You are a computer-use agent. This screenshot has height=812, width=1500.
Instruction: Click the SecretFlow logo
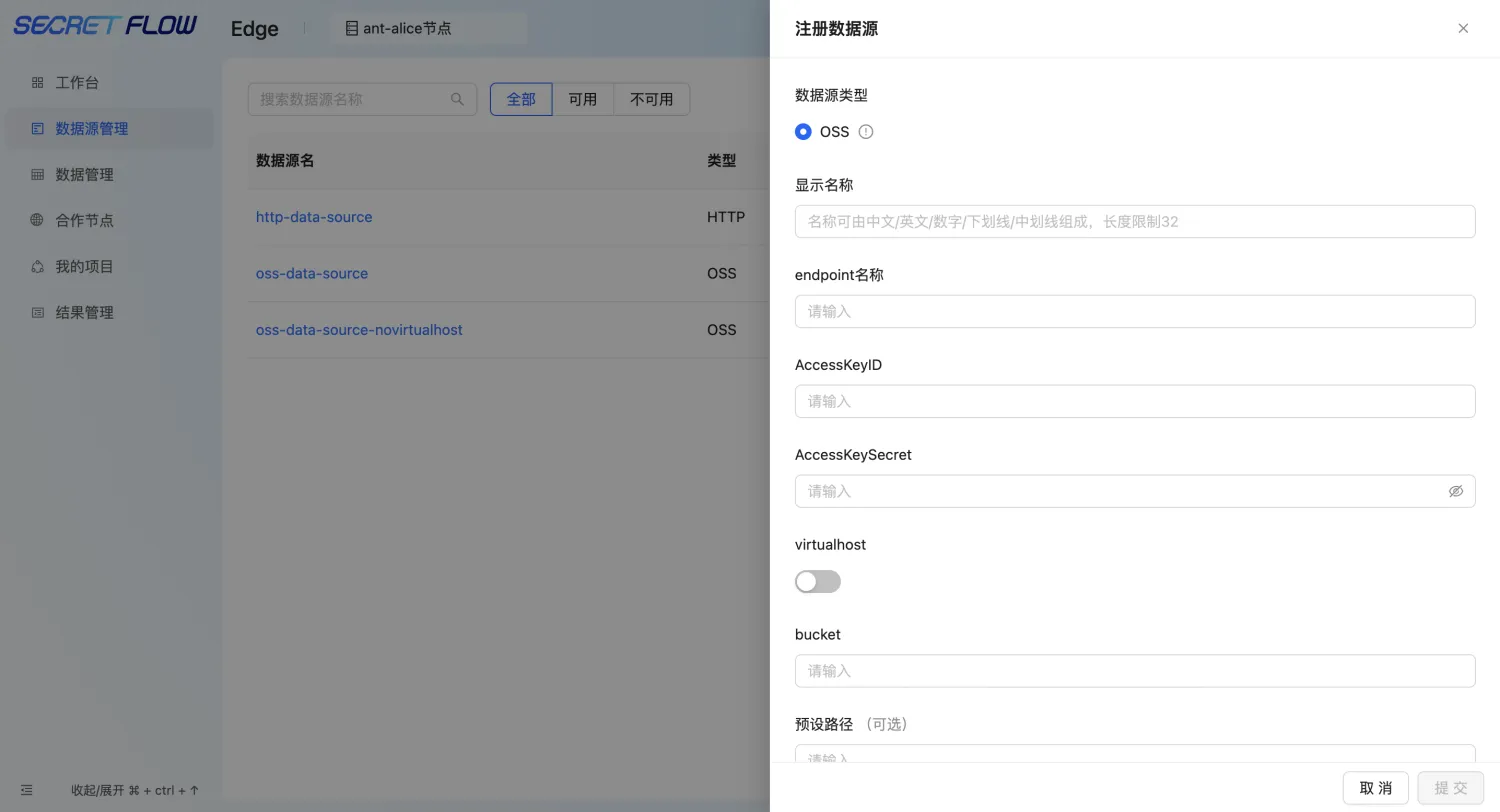105,26
